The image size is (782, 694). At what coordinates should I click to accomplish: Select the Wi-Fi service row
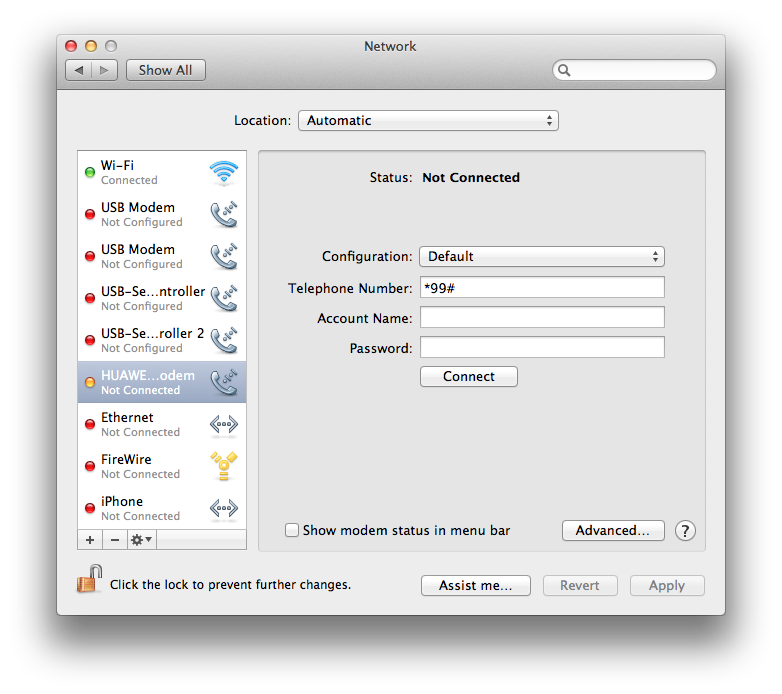(162, 172)
